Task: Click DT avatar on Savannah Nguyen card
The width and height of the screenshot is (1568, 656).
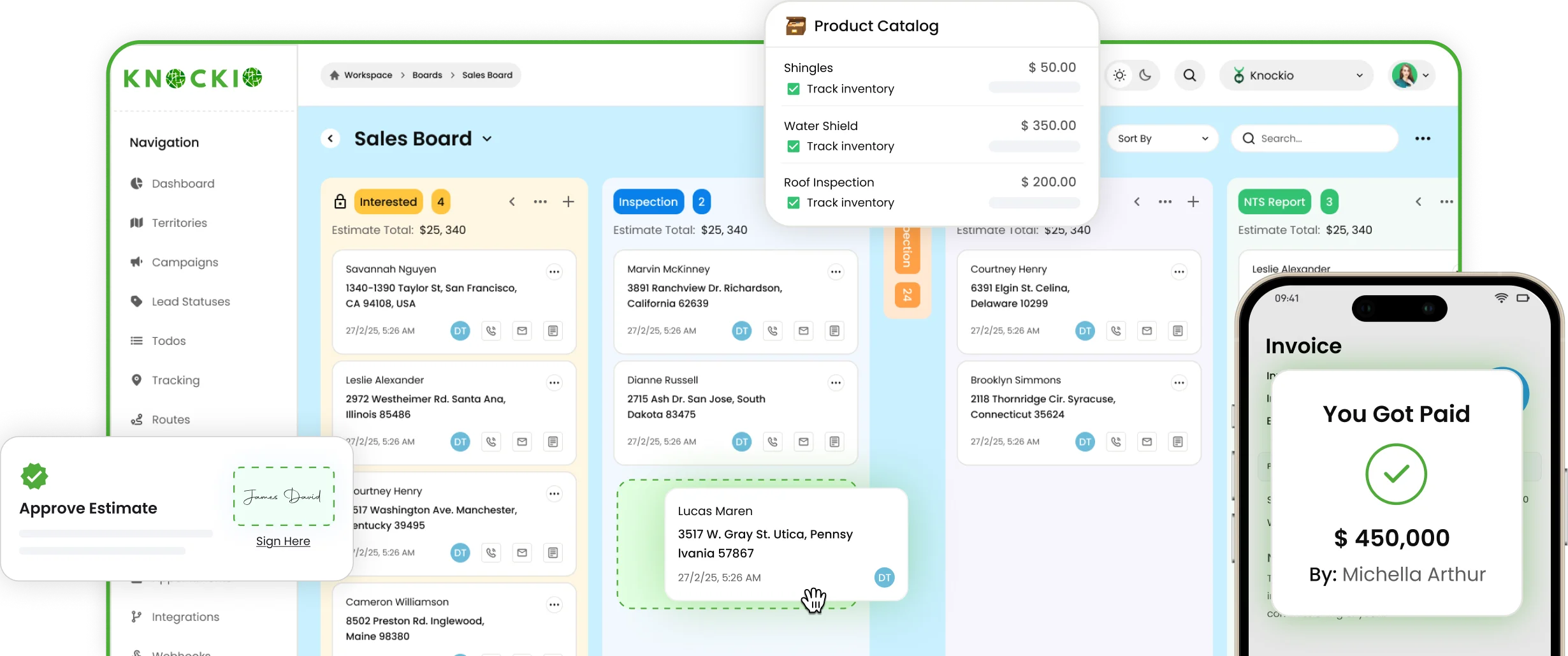Action: point(460,331)
